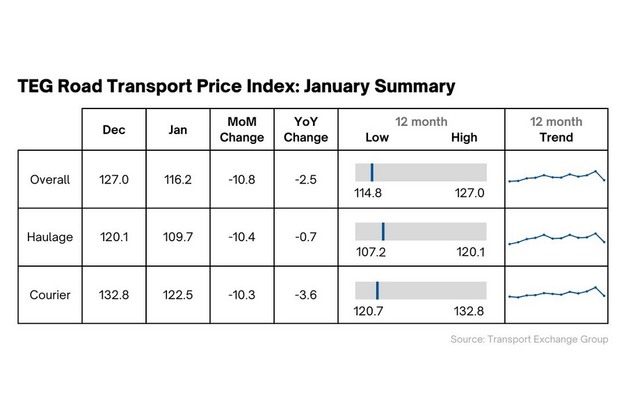
Task: Click the Courier 12 month trend sparkline
Action: 556,294
